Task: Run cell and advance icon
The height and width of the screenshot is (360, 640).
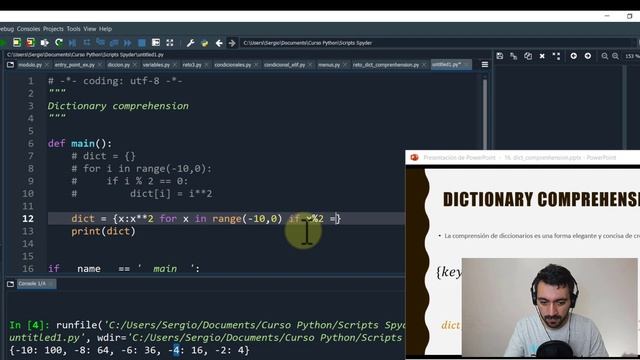Action: click(31, 42)
